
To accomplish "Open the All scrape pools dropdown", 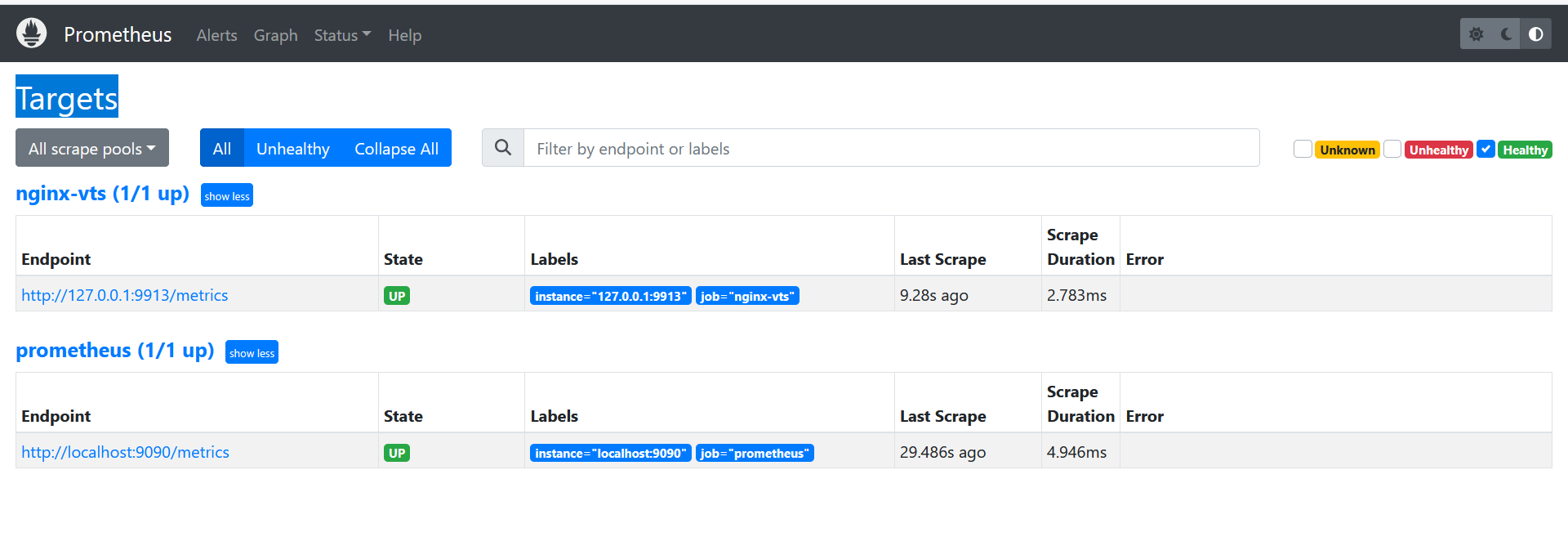I will 91,148.
